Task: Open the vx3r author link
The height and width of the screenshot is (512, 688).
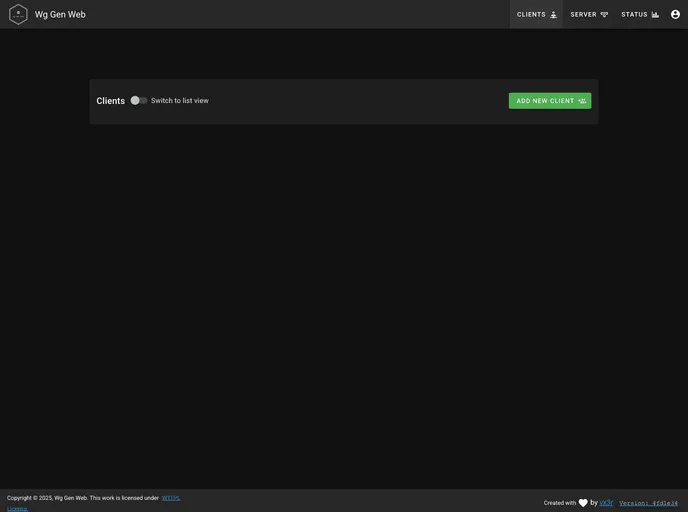Action: pyautogui.click(x=606, y=503)
